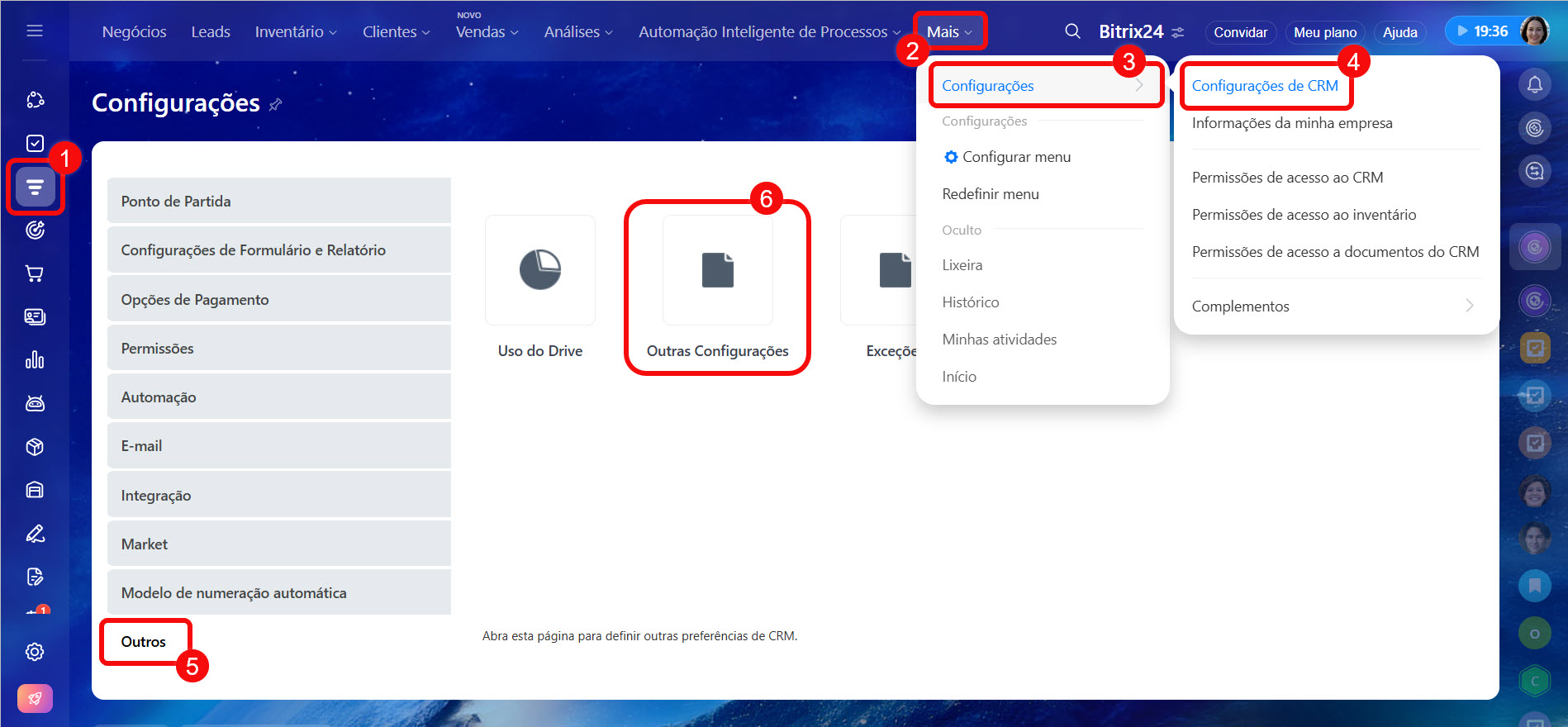Screen dimensions: 1568x727
Task: Click the search magnifier icon in the header
Action: pyautogui.click(x=1072, y=31)
